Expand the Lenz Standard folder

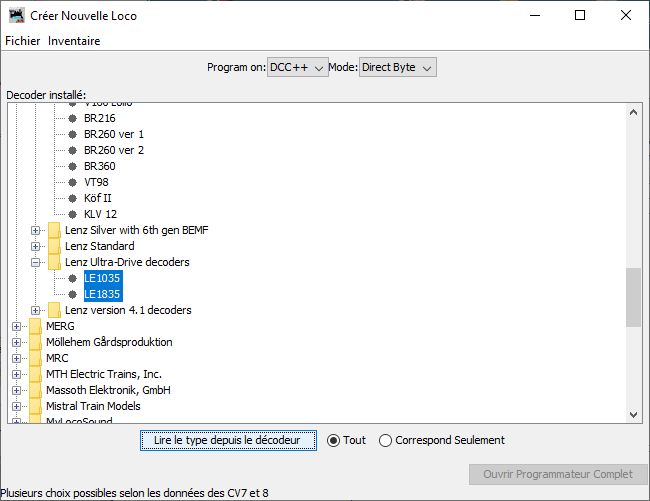pos(36,247)
